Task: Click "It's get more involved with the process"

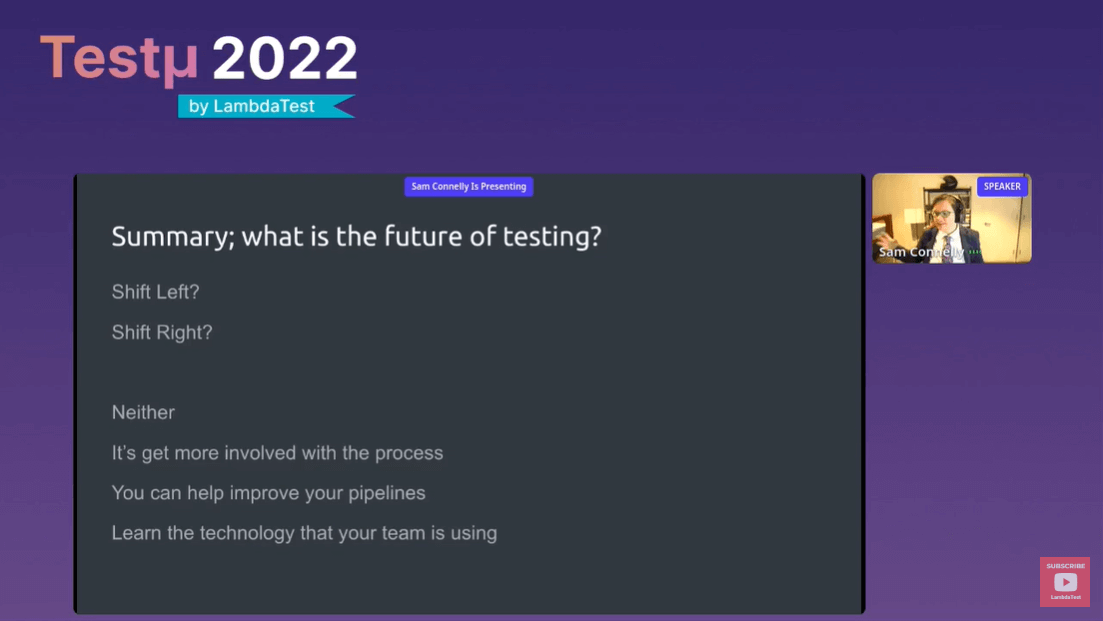Action: [277, 453]
